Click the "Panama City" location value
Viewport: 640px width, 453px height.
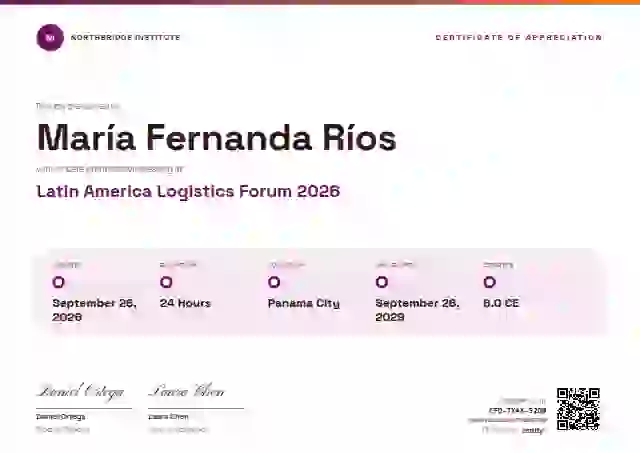click(304, 303)
